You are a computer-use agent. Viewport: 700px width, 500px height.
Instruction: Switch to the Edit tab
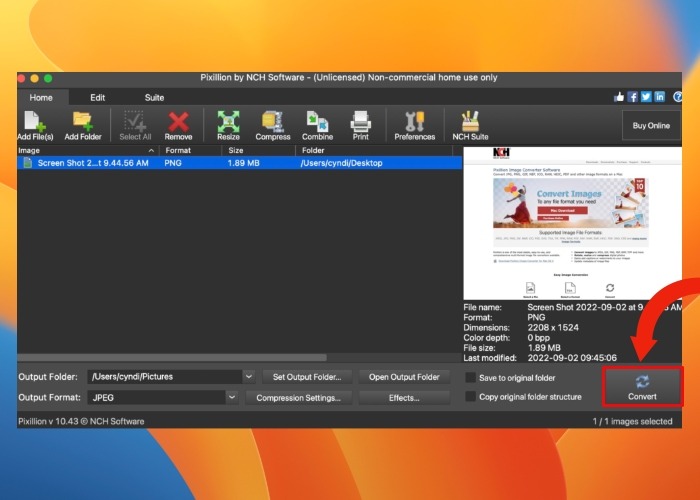(x=97, y=97)
